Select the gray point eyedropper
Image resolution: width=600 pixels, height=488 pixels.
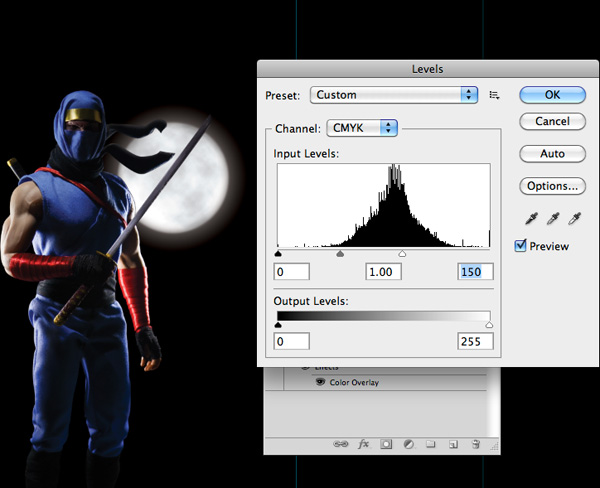click(553, 219)
